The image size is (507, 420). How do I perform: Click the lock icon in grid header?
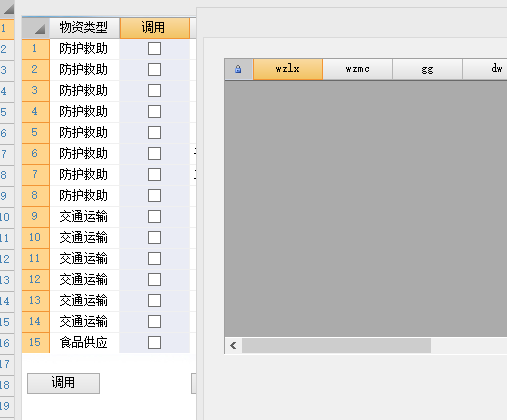tap(238, 69)
